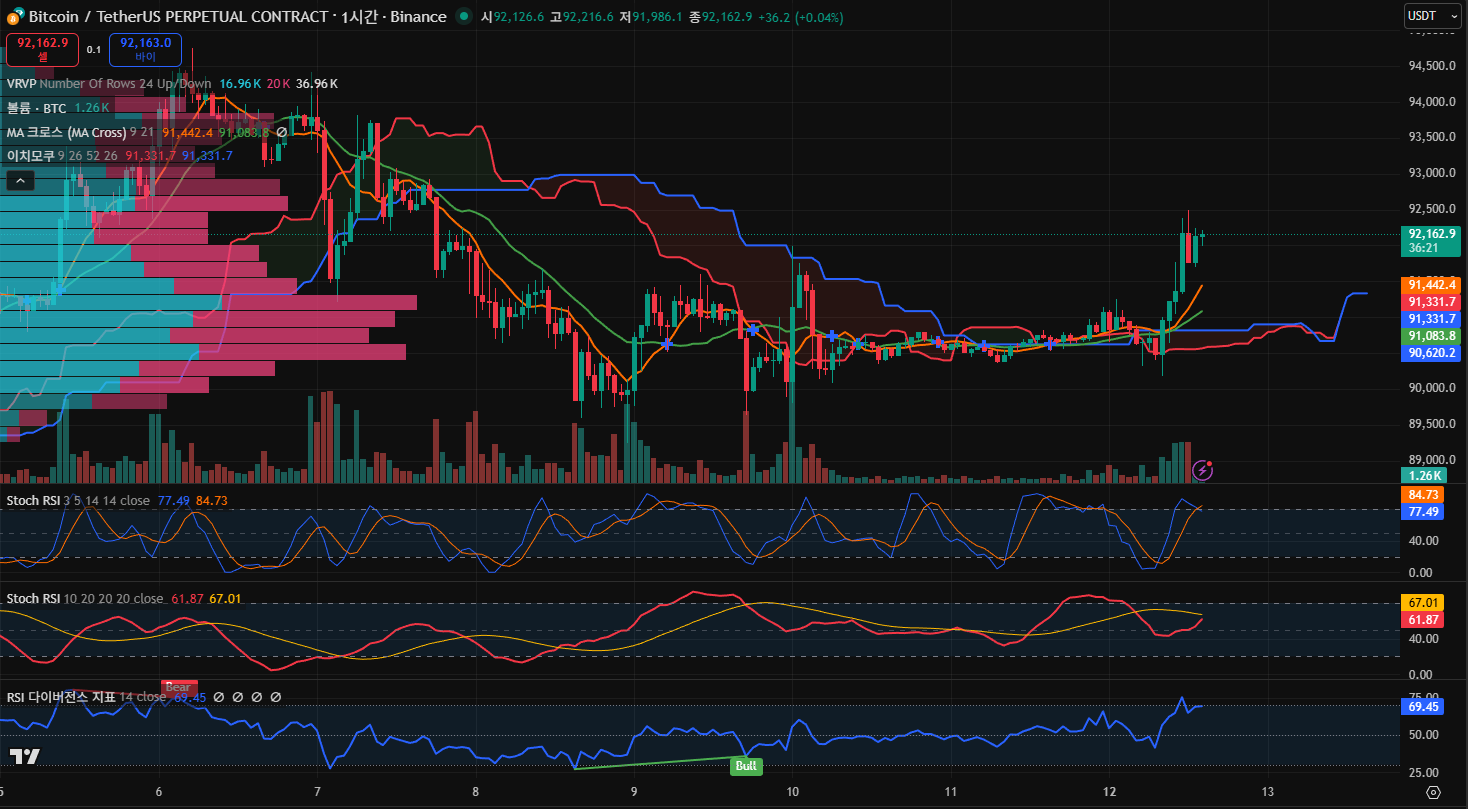Screen dimensions: 1468x809
Task: Click the Bitcoin symbol logo icon
Action: click(x=15, y=17)
